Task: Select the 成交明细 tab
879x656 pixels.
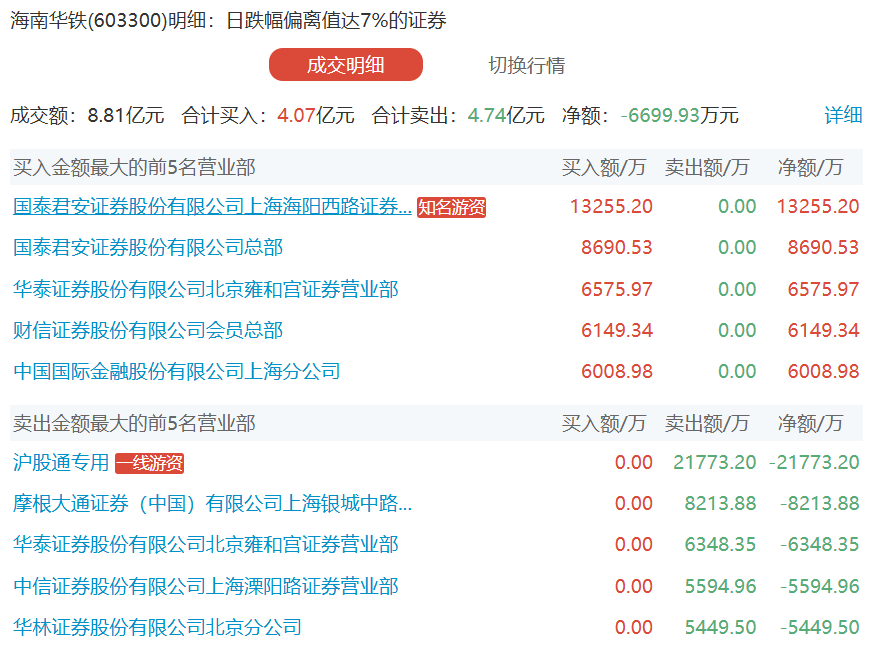Action: 345,64
